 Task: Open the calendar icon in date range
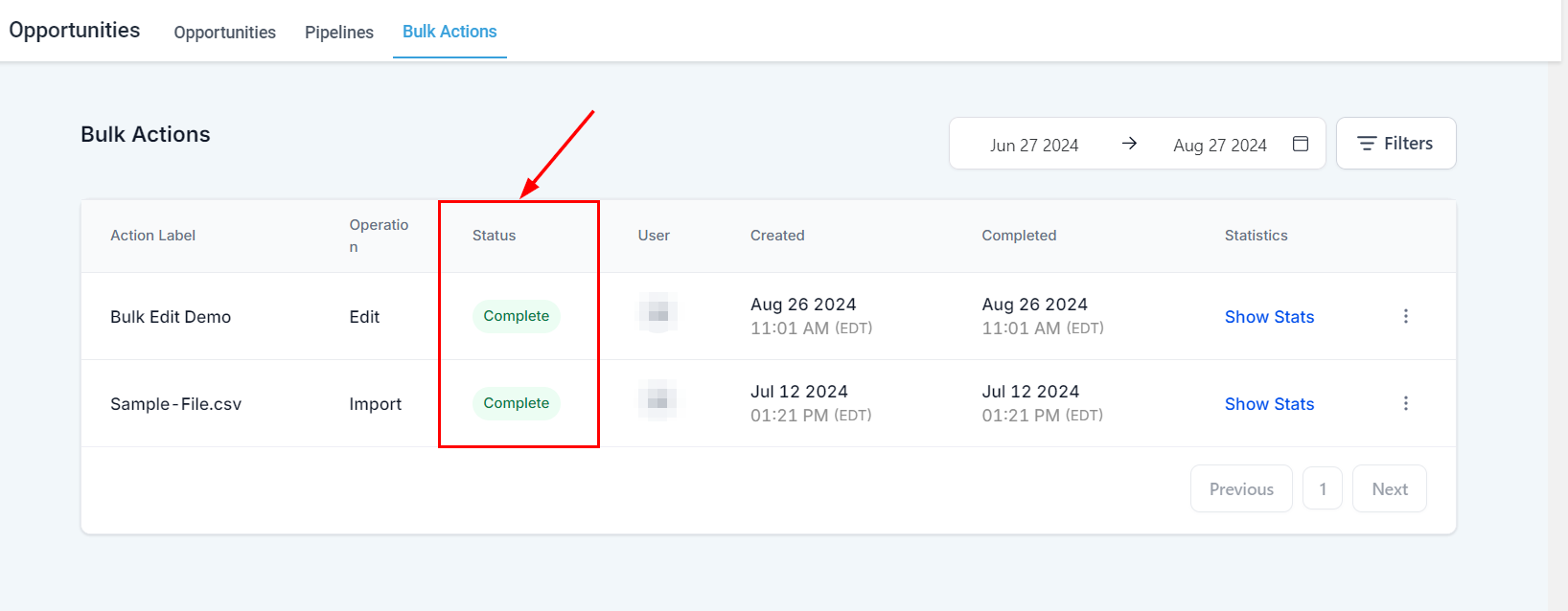coord(1301,144)
